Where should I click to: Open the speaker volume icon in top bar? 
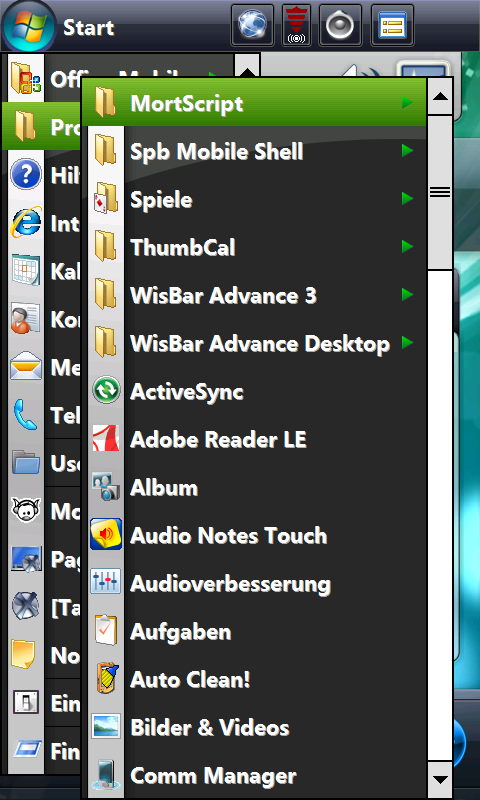[x=340, y=25]
